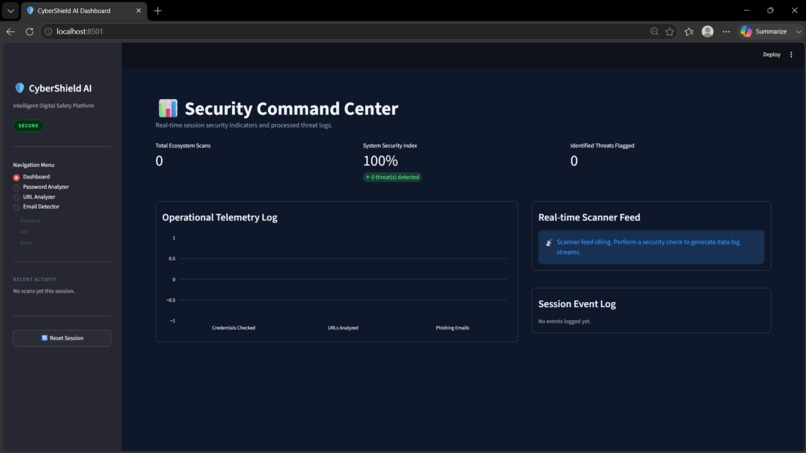Click the Copilot Summarize button
806x453 pixels.
[763, 31]
